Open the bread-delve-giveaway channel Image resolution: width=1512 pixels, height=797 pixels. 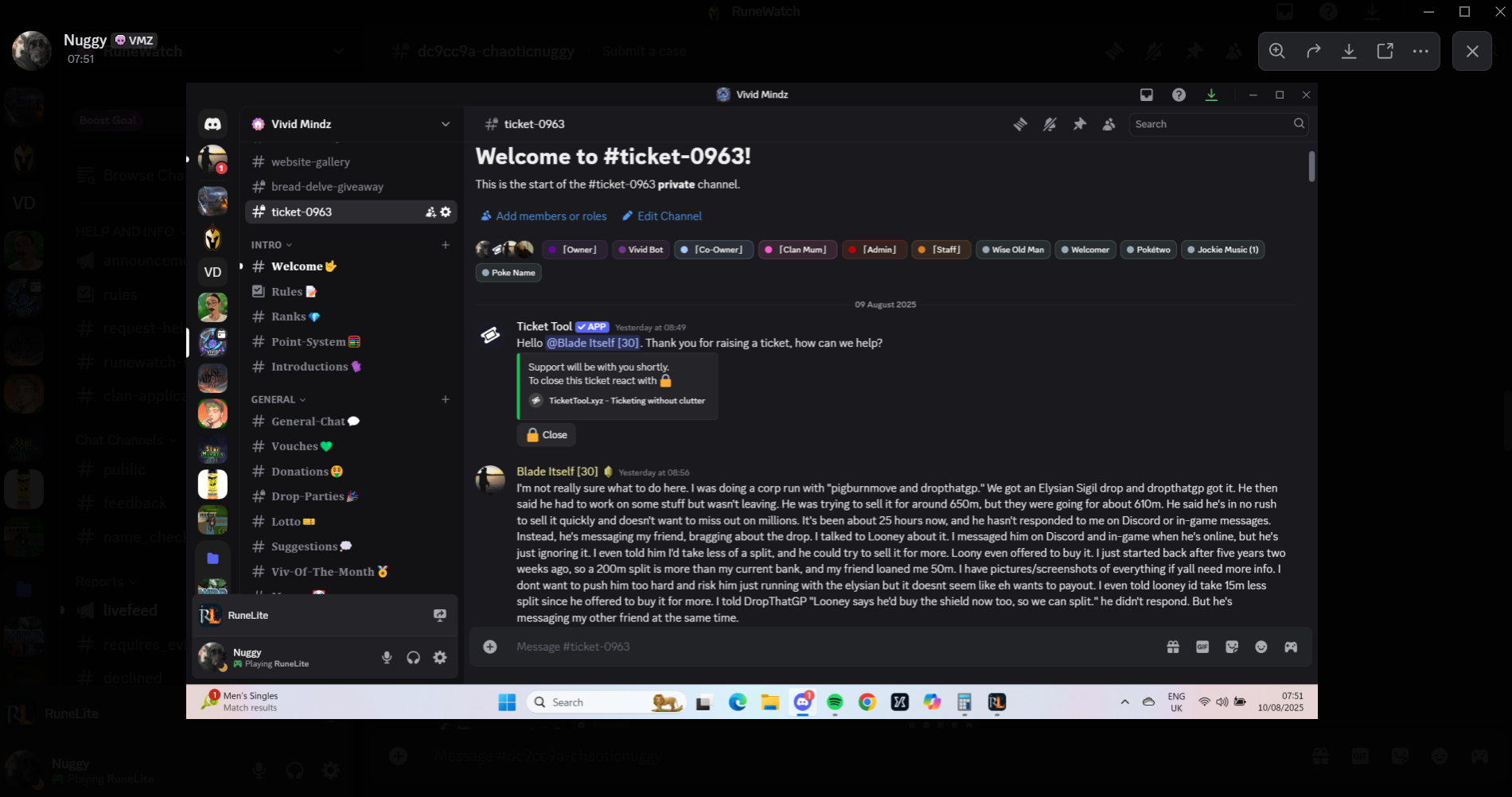351,187
